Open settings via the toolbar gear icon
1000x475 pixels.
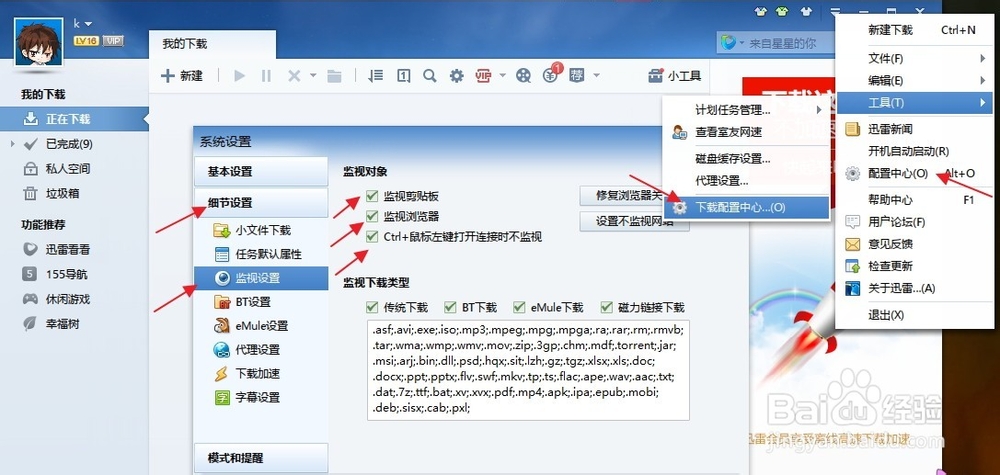pos(457,76)
